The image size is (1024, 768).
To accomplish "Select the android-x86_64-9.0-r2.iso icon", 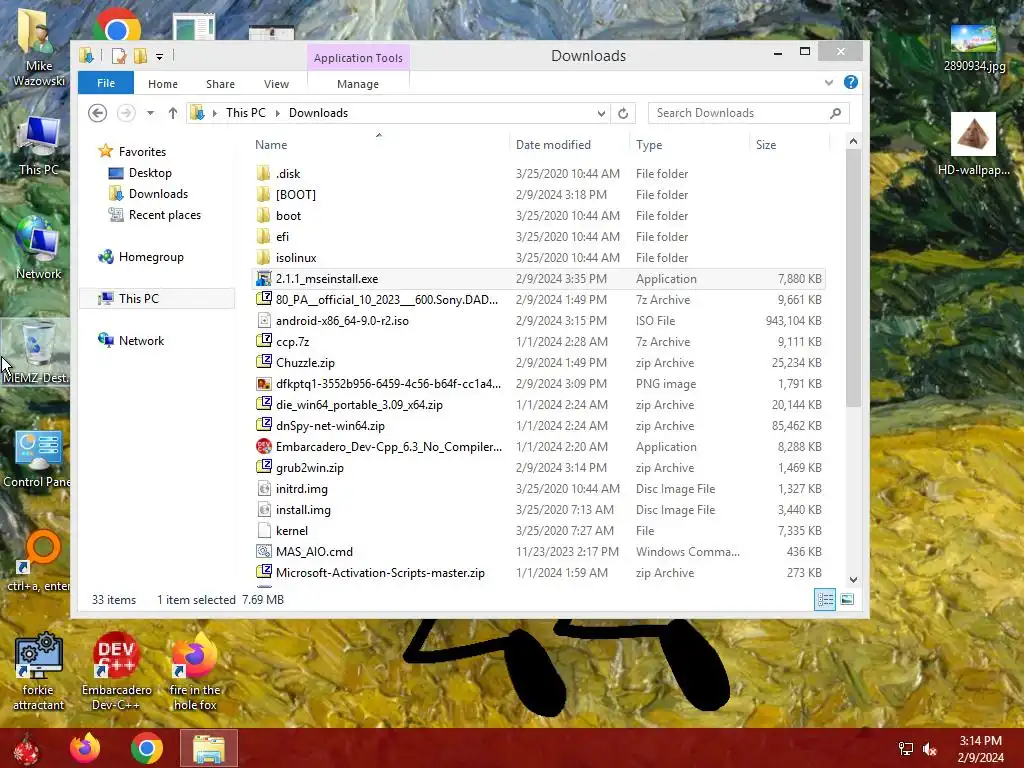I will (x=263, y=321).
